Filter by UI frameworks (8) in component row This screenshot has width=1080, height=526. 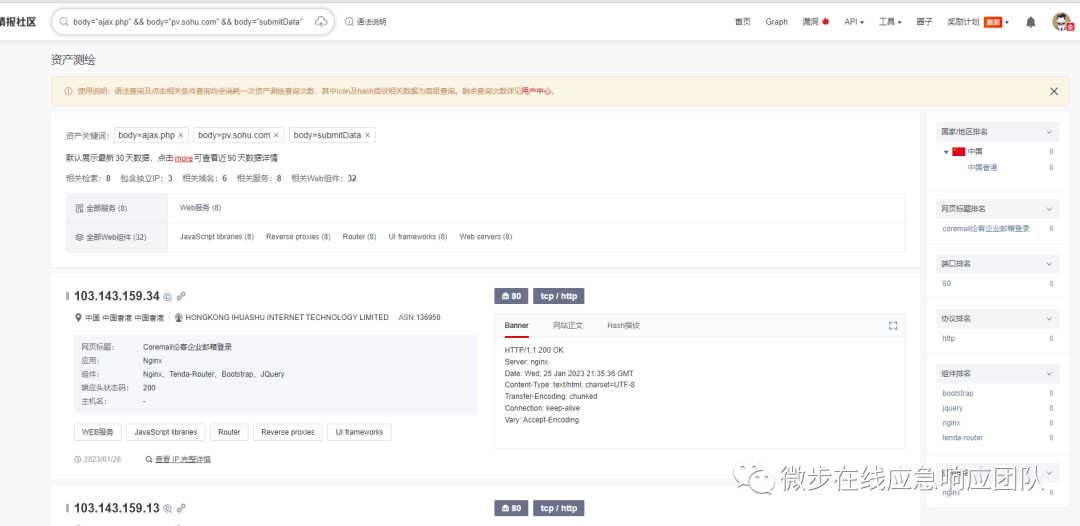pos(417,236)
